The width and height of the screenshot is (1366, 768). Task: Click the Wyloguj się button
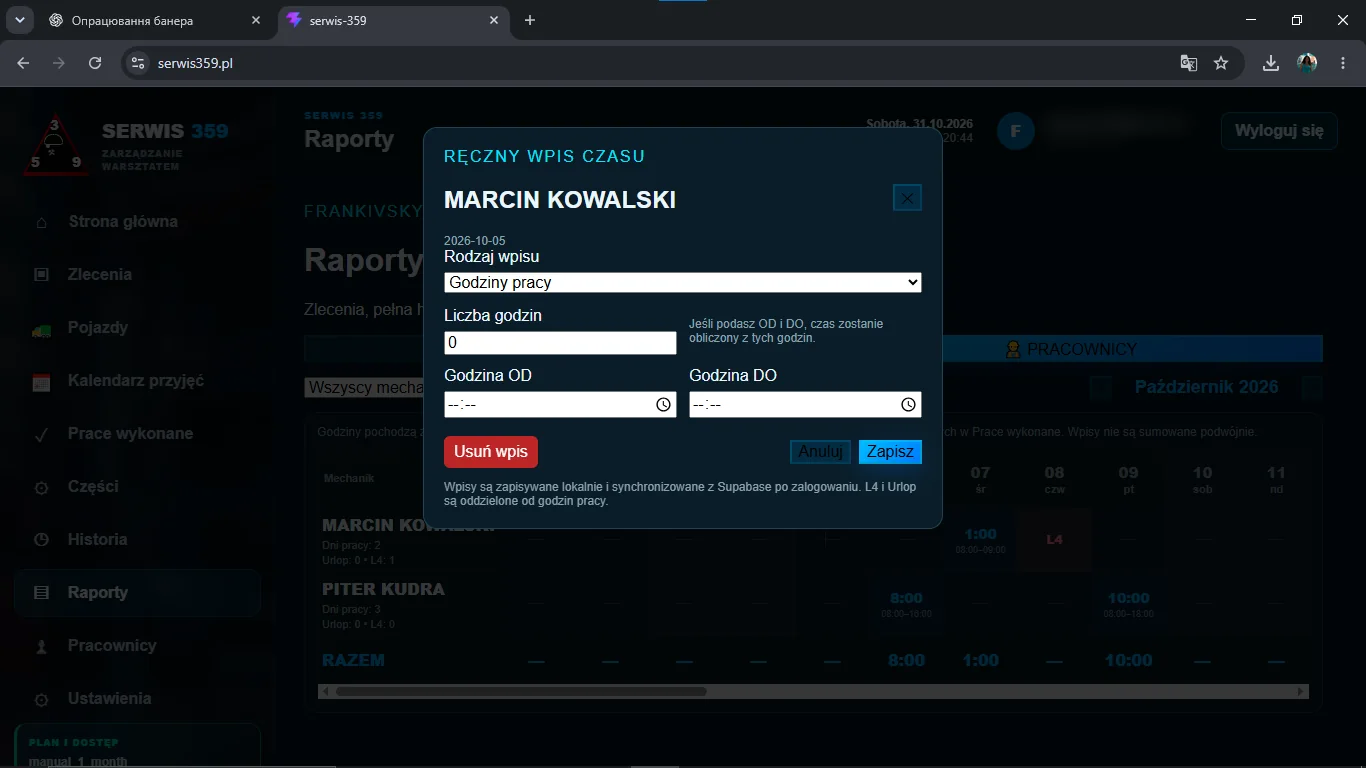[1279, 131]
